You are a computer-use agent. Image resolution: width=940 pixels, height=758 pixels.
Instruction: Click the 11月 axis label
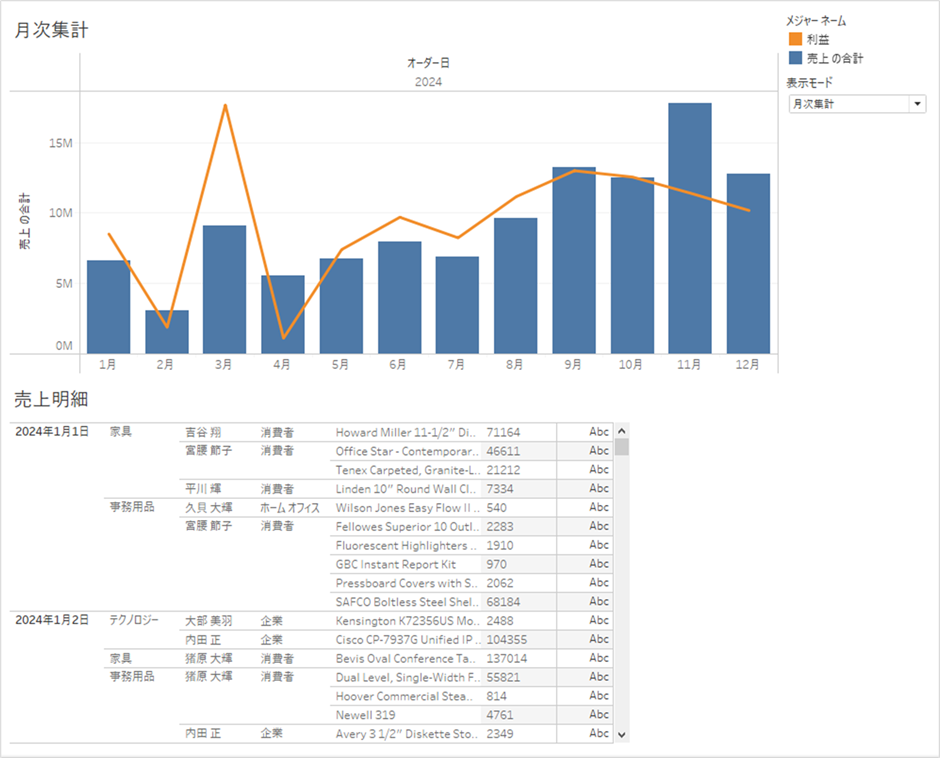click(689, 365)
